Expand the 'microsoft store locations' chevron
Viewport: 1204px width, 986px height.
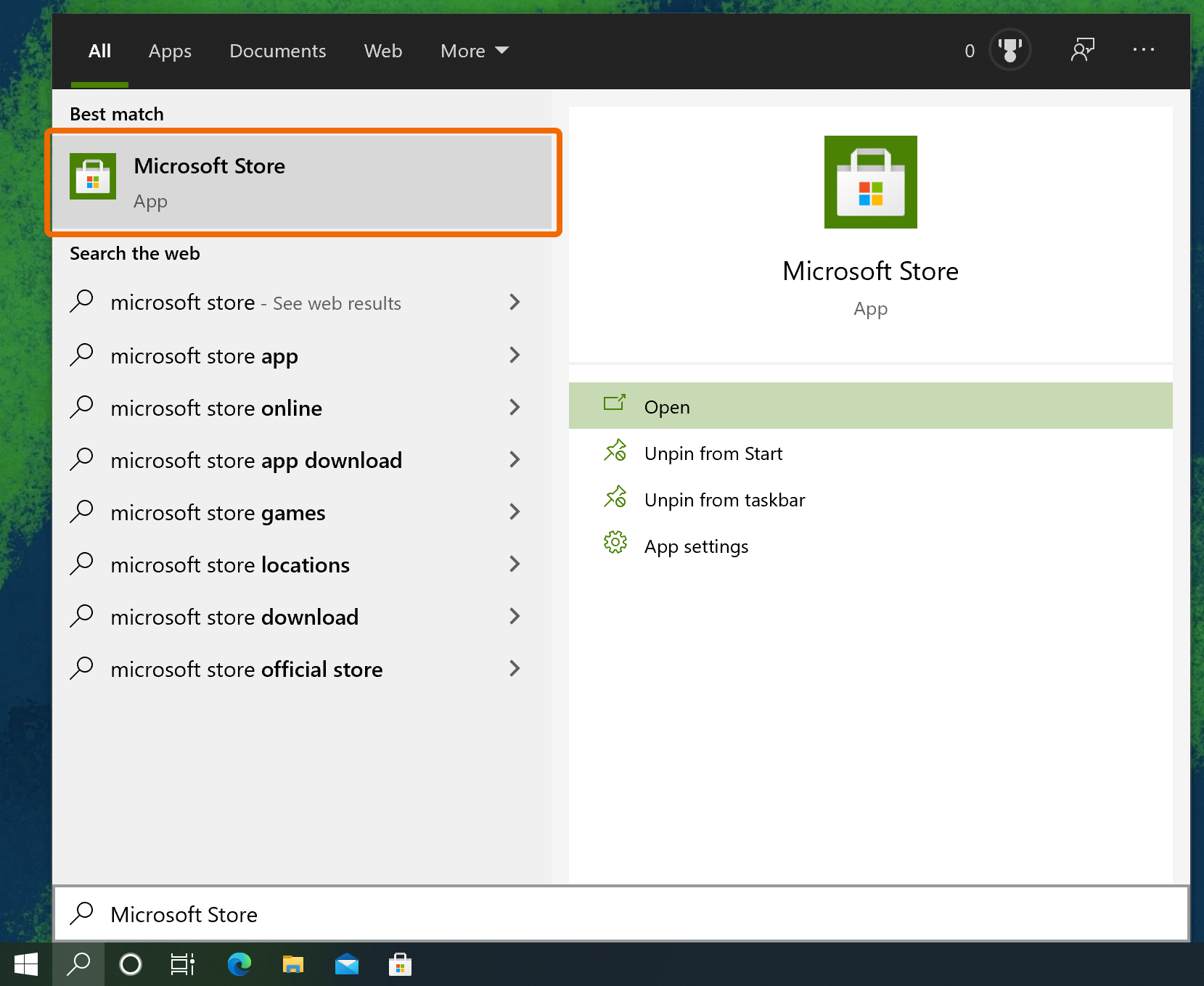515,564
